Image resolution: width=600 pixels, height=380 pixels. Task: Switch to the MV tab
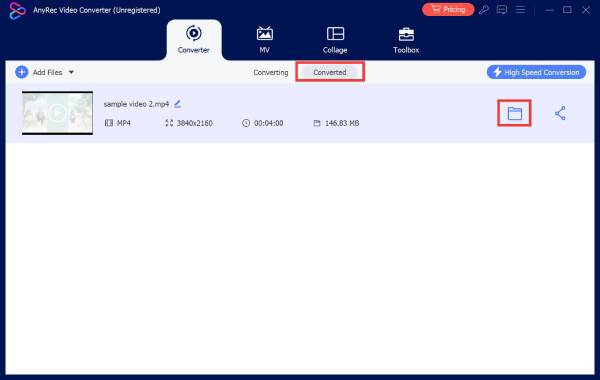[x=264, y=40]
